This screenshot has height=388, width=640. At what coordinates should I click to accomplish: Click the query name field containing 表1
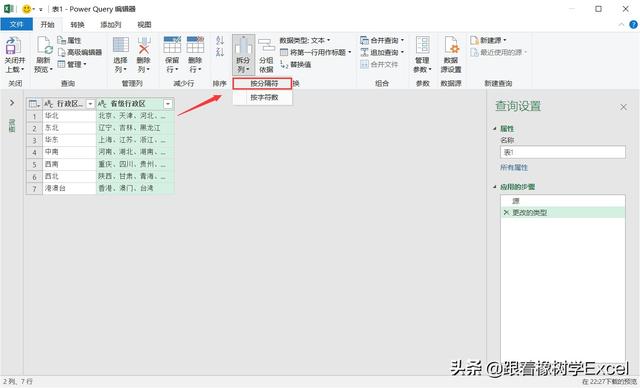562,152
